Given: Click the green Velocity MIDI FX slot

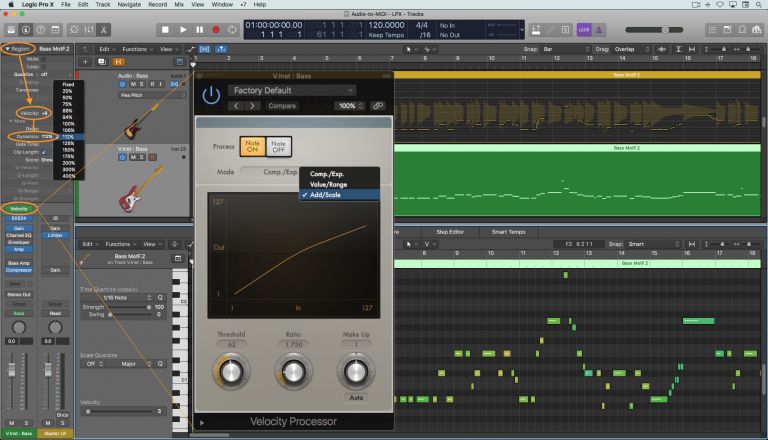Looking at the screenshot, I should pyautogui.click(x=19, y=209).
